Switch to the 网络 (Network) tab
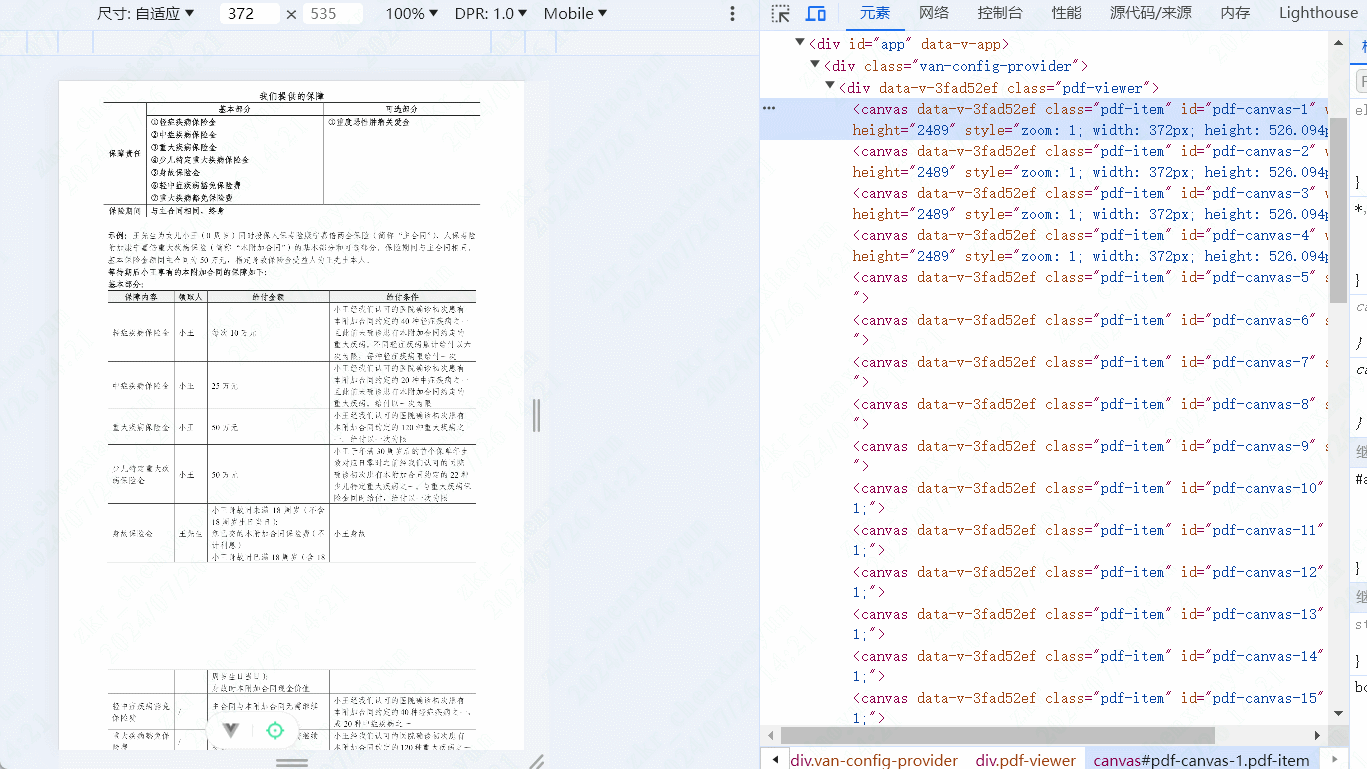 tap(935, 13)
